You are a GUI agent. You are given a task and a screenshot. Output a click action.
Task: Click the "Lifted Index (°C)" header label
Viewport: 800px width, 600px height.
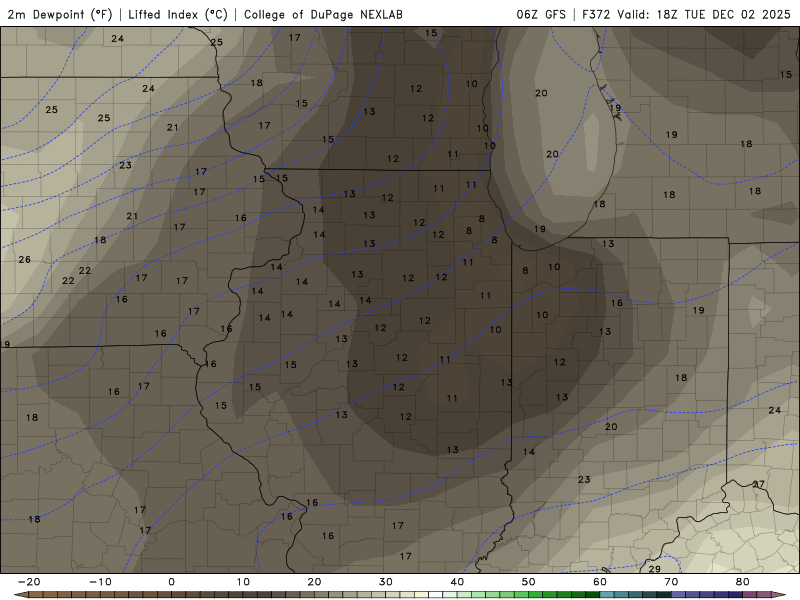tap(178, 14)
